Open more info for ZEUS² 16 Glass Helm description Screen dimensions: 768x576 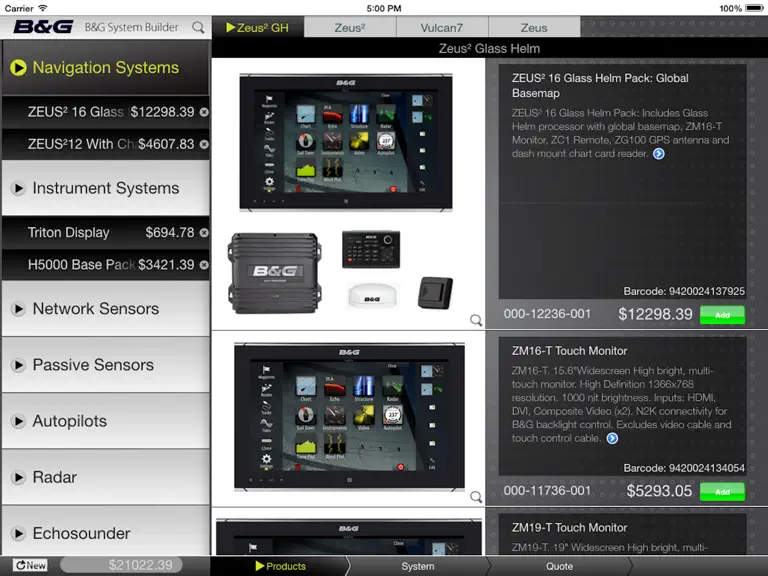click(659, 154)
